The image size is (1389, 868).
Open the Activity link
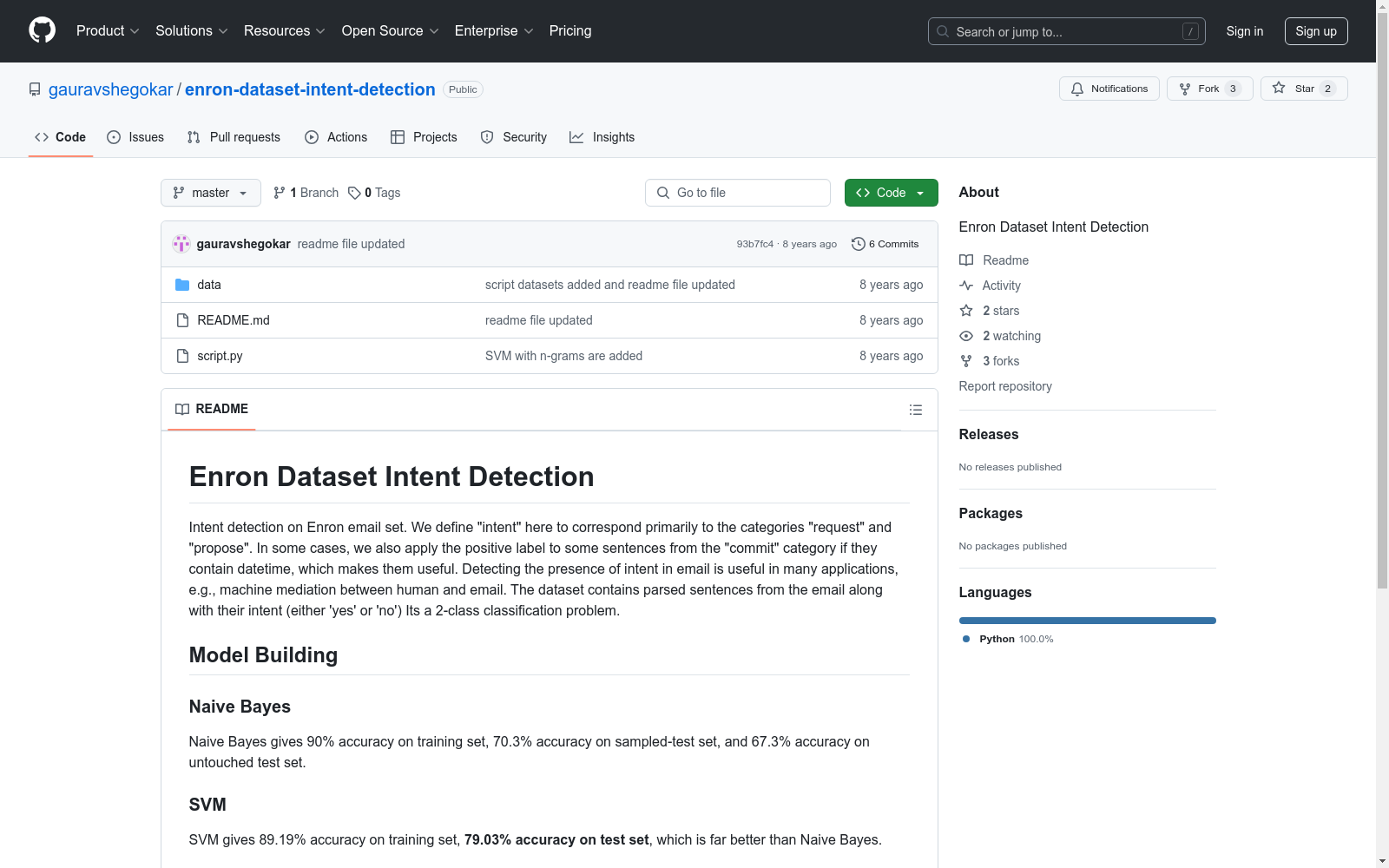tap(991, 286)
